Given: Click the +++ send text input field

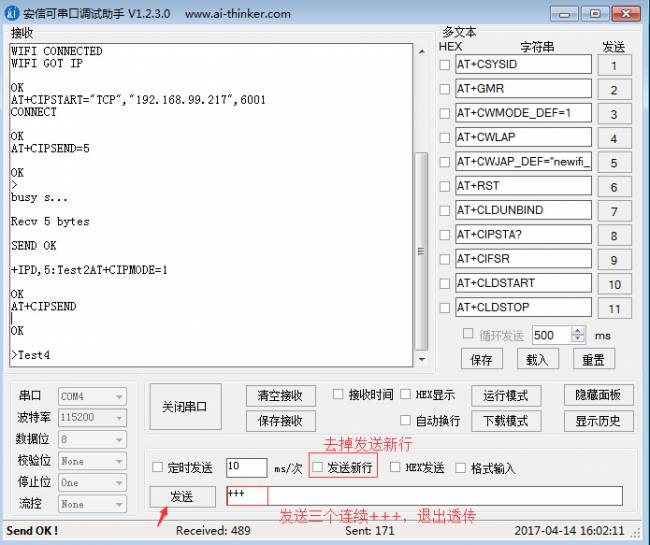Looking at the screenshot, I should pos(424,496).
